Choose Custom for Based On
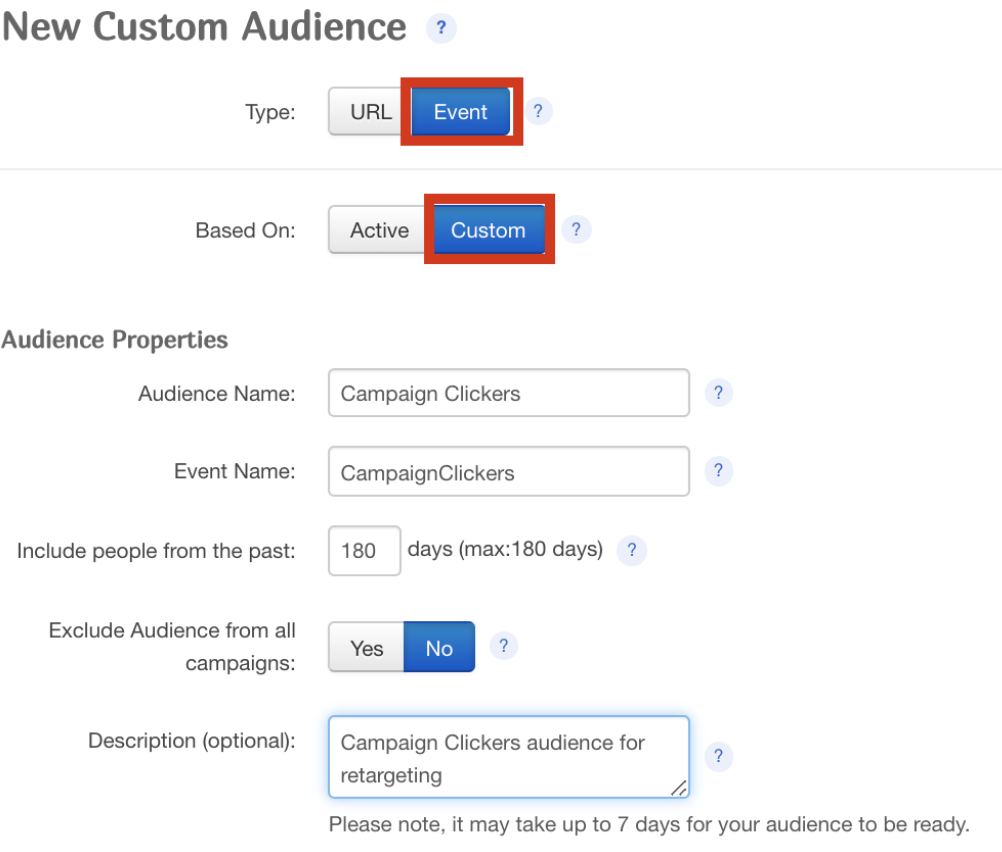This screenshot has height=852, width=1002. pyautogui.click(x=489, y=230)
